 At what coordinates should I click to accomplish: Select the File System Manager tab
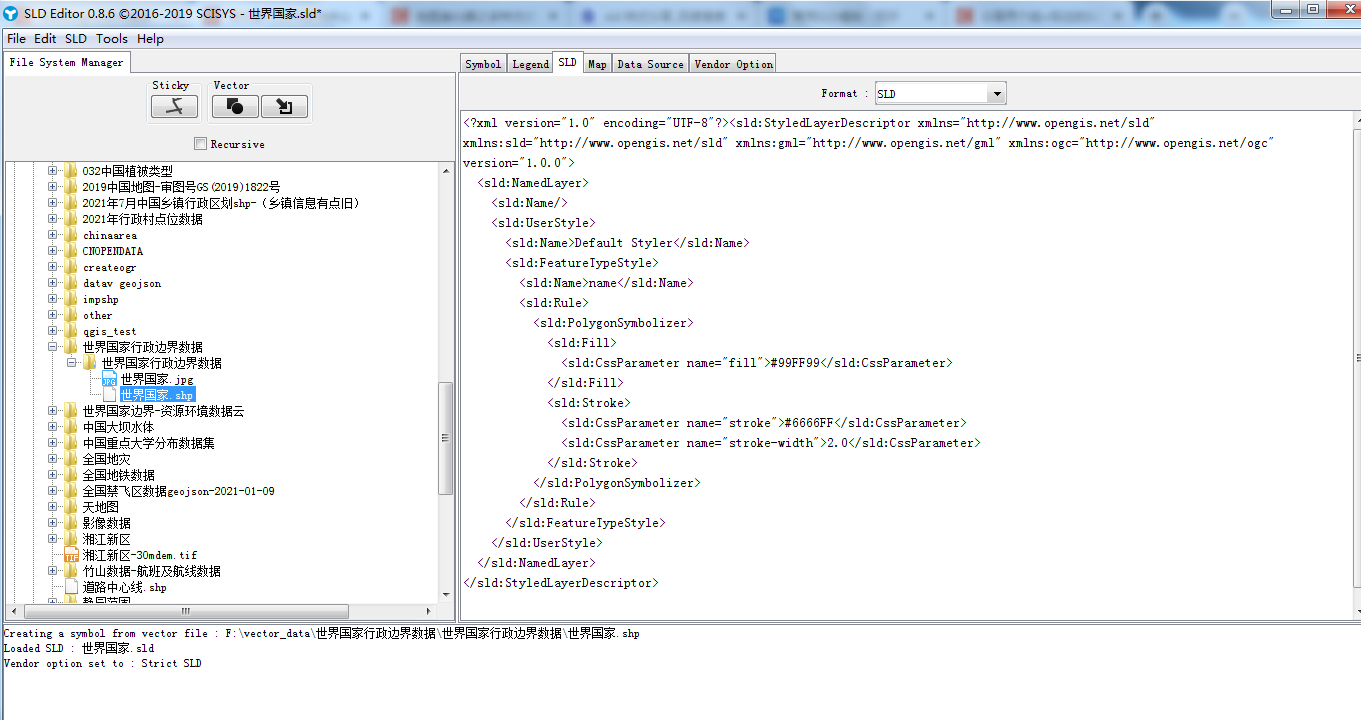tap(66, 62)
